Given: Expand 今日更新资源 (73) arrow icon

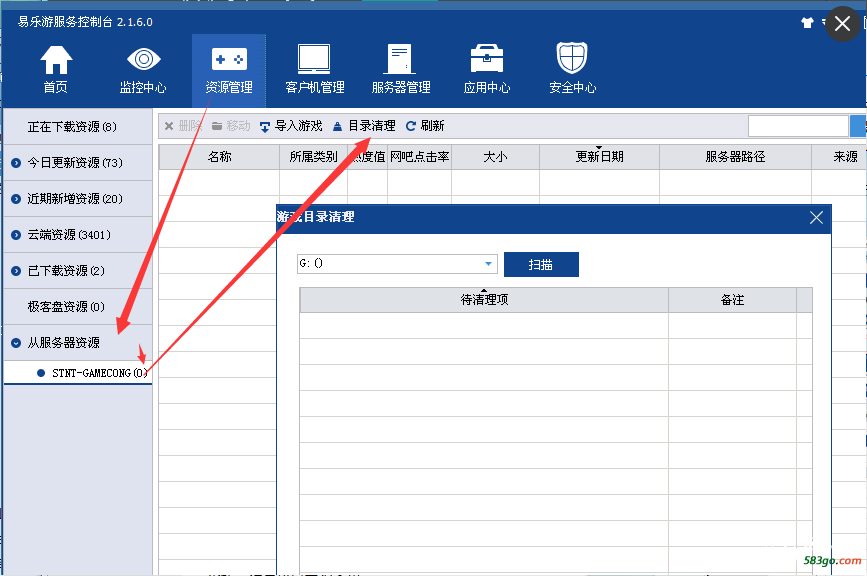Looking at the screenshot, I should [x=16, y=163].
